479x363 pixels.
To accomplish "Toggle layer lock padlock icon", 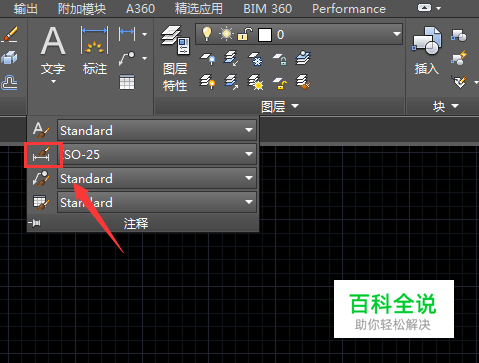I will click(x=244, y=34).
